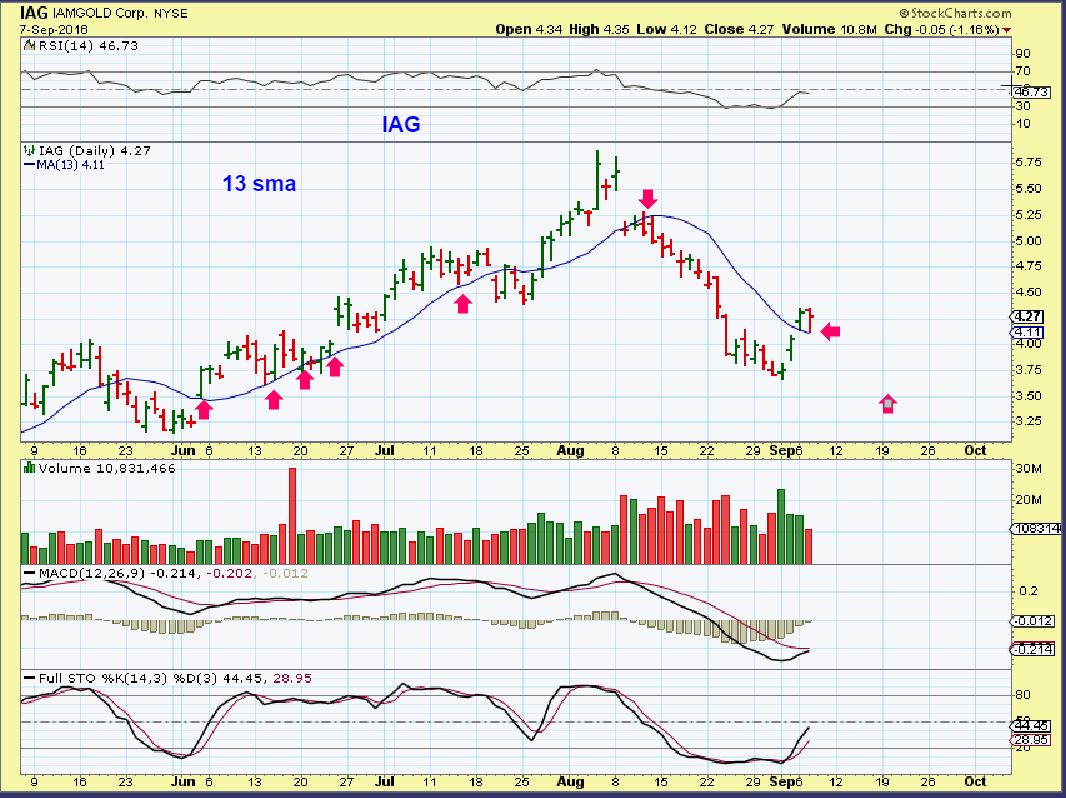Click the -0.214 MACD axis tag
1066x798 pixels.
point(1034,649)
